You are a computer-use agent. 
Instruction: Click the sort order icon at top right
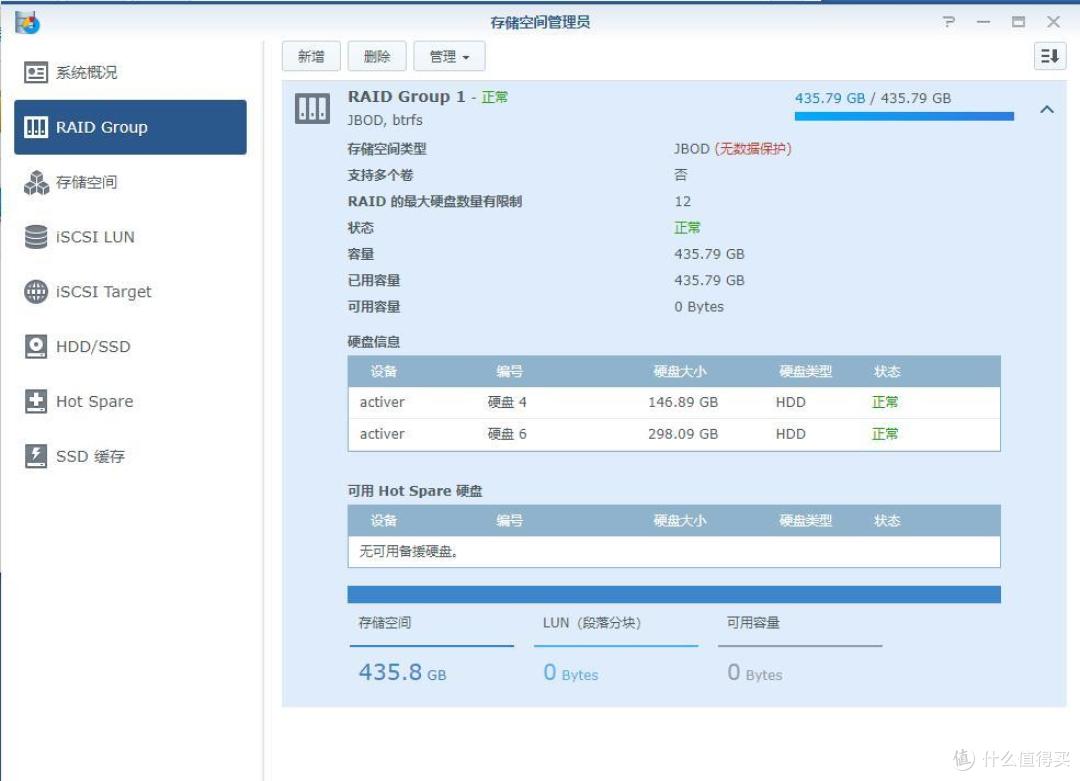[x=1050, y=56]
